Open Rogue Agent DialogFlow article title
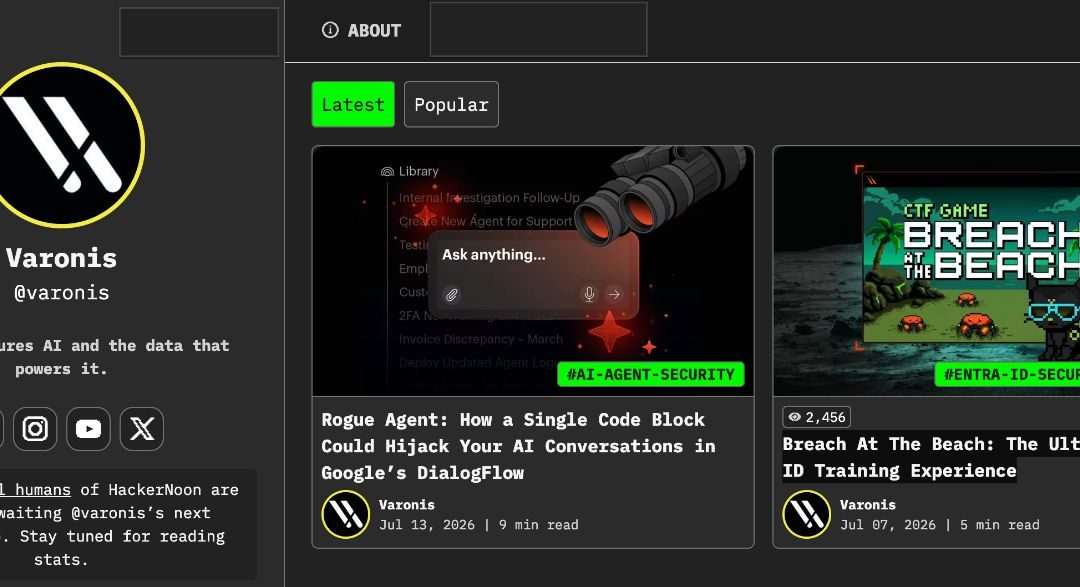Viewport: 1080px width, 587px height. (x=518, y=446)
